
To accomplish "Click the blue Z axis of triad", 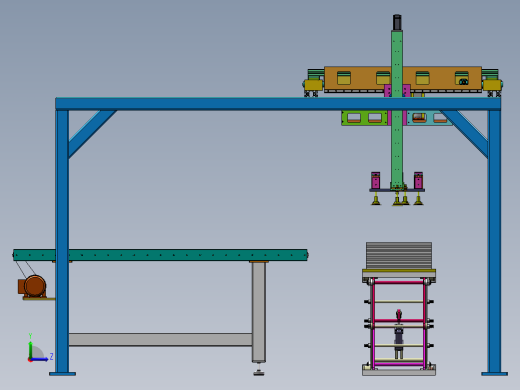I will (40, 359).
